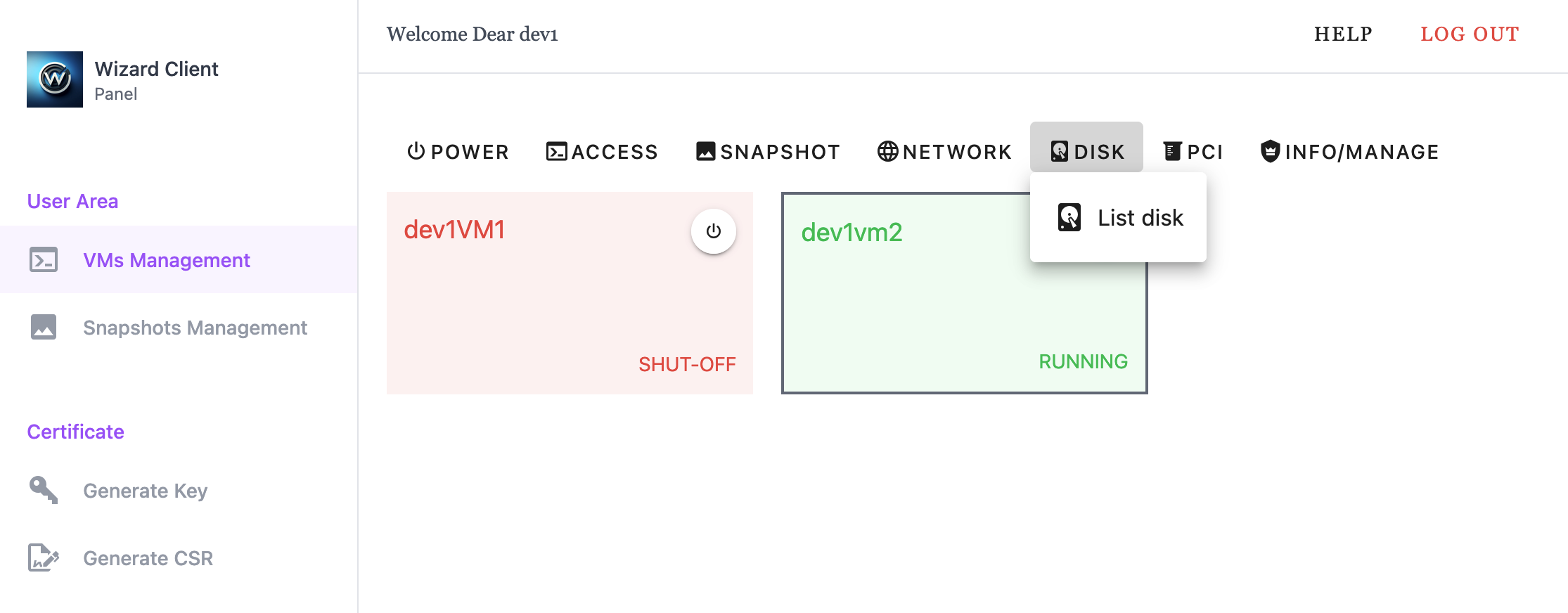The width and height of the screenshot is (1568, 613).
Task: Open the ACCESS dropdown menu
Action: (602, 152)
